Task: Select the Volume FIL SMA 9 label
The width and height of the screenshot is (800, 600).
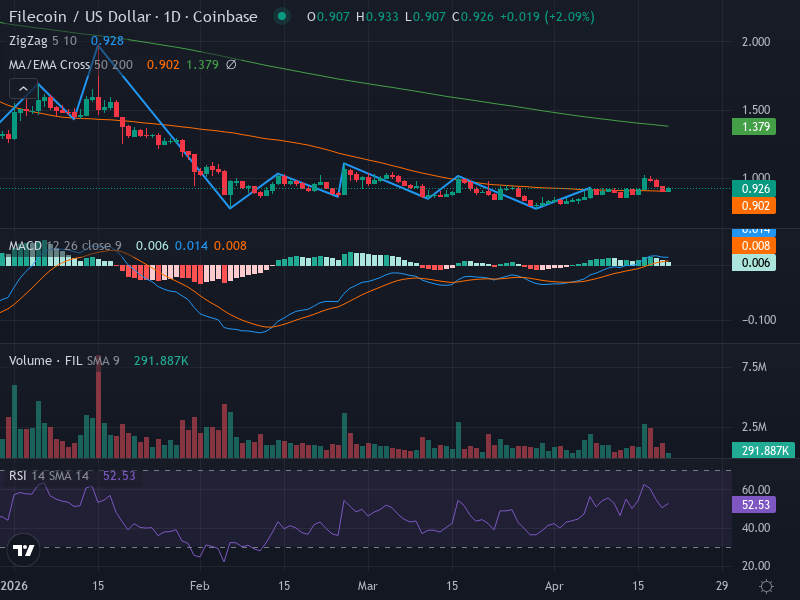Action: pyautogui.click(x=64, y=361)
